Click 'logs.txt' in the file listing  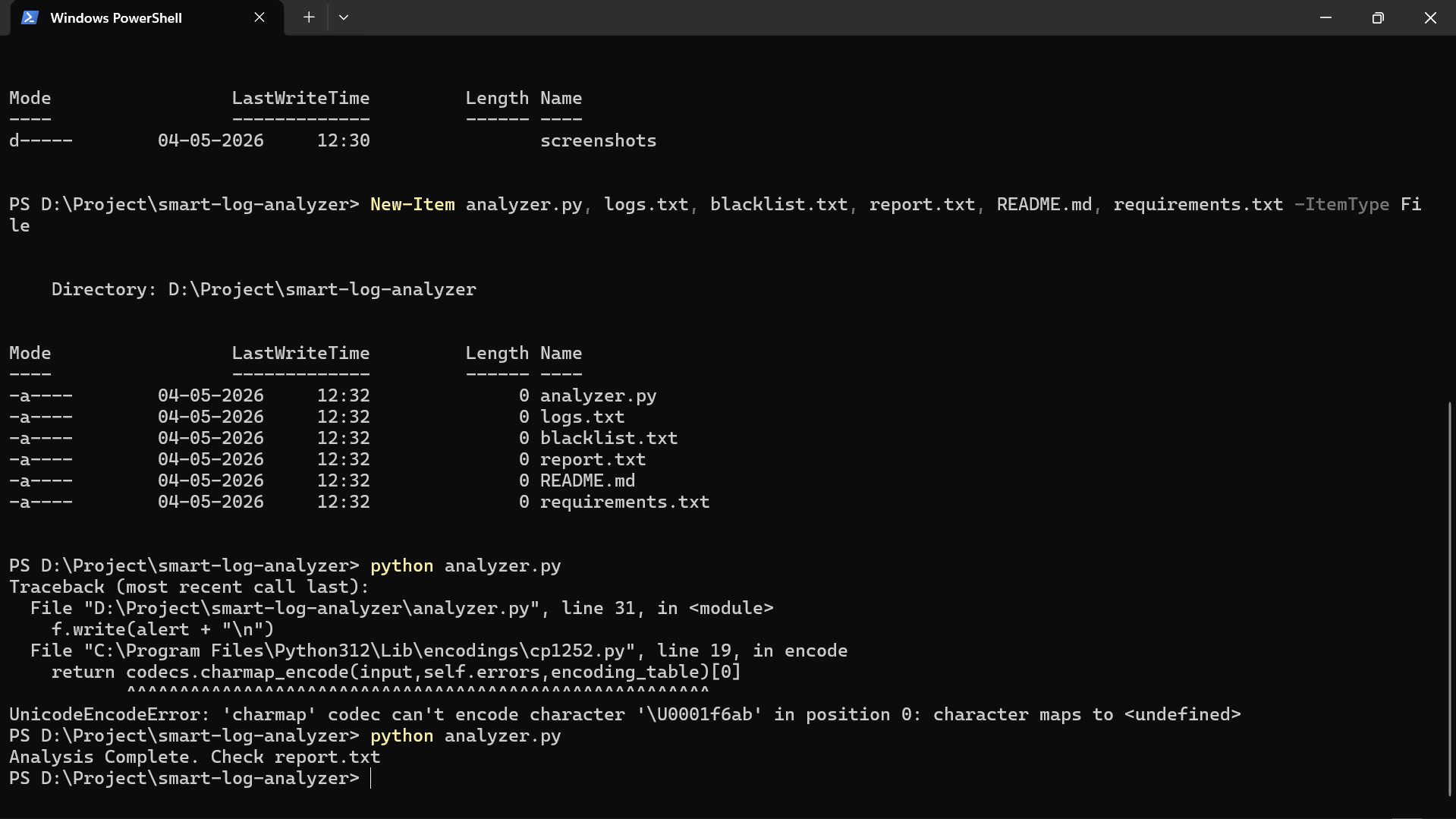tap(582, 417)
